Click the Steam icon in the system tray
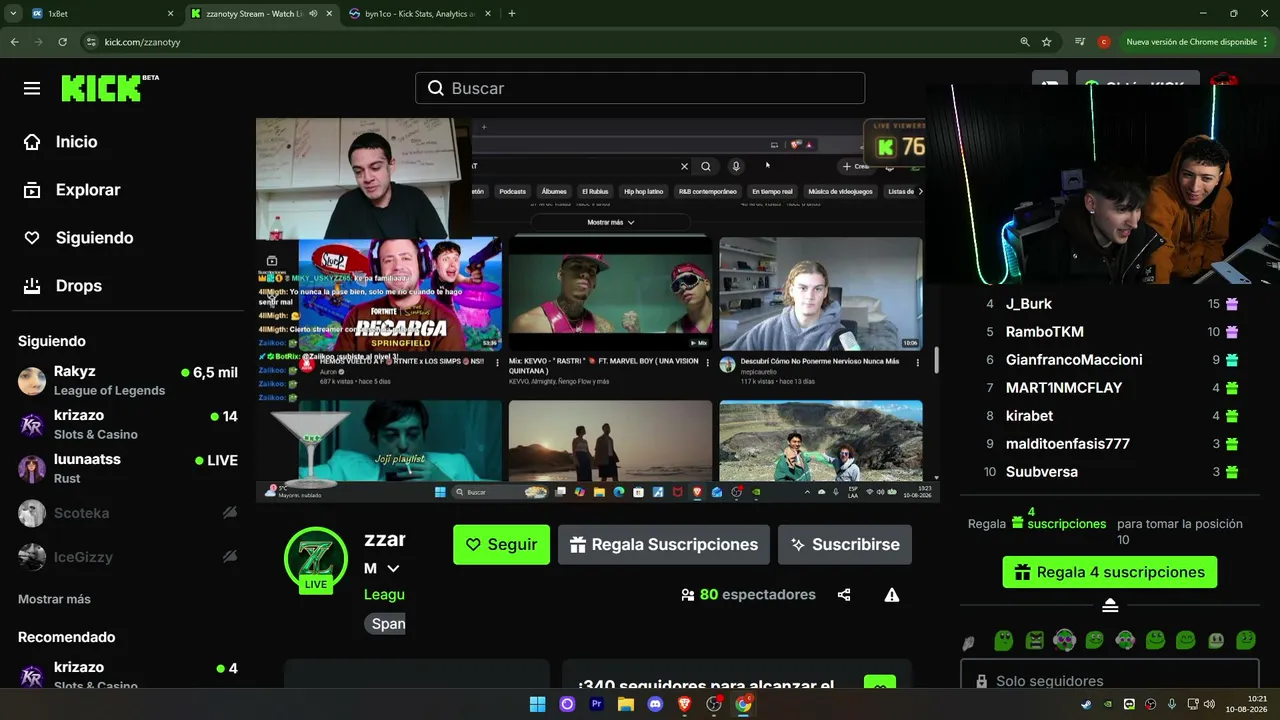Image resolution: width=1280 pixels, height=720 pixels. (1087, 704)
